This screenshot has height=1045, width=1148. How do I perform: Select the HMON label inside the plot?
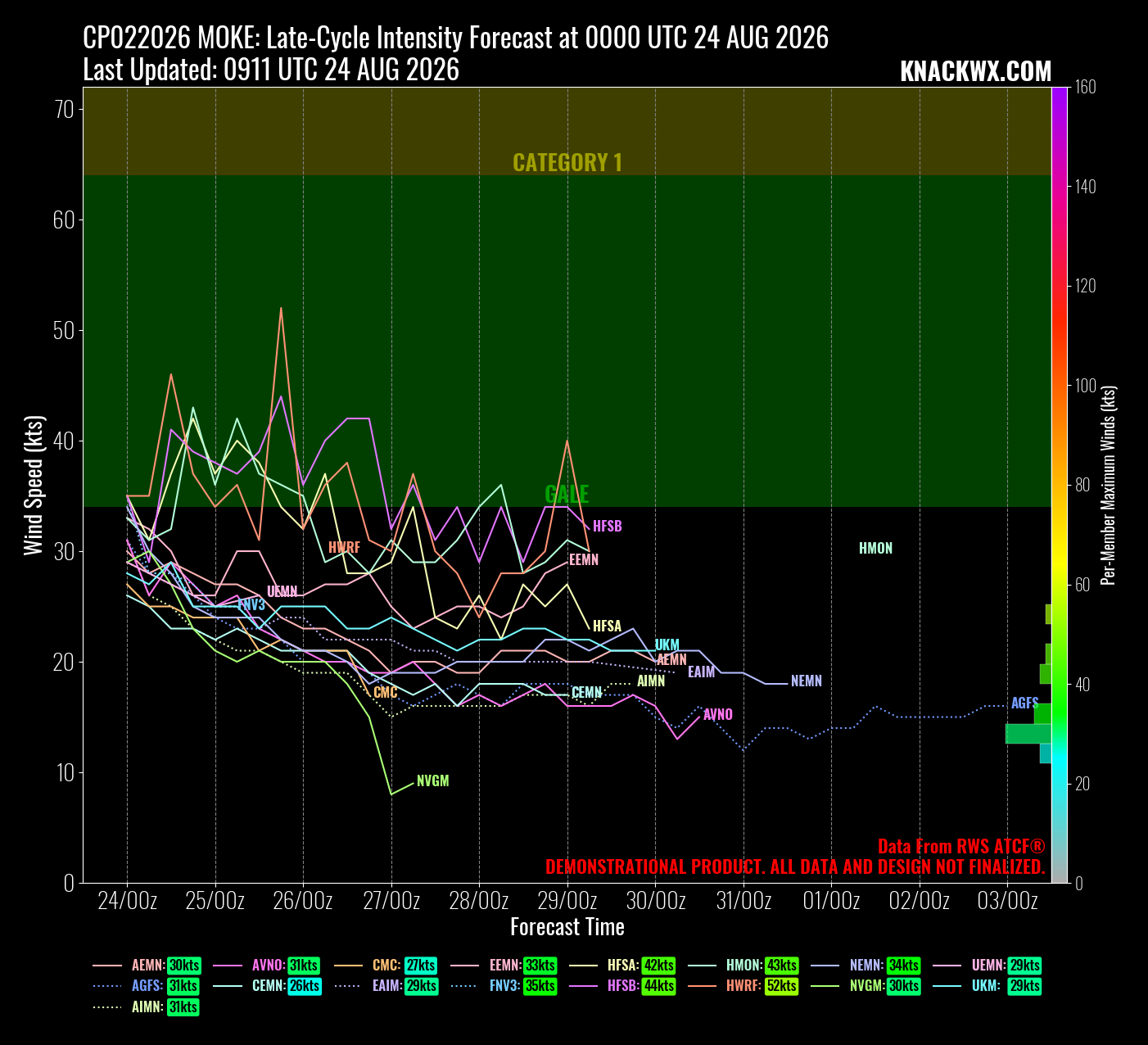tap(876, 548)
